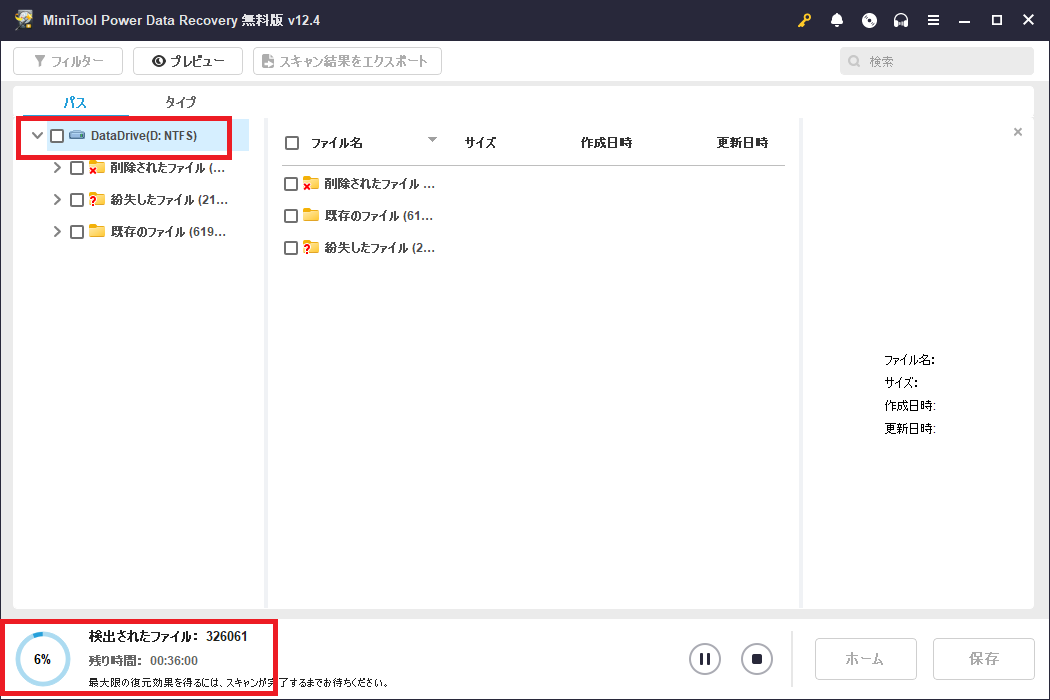
Task: Click the detected files count 326061
Action: 226,636
